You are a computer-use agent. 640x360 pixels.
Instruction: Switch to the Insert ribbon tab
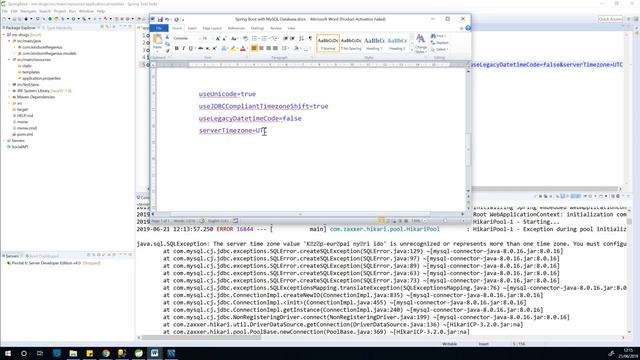[192, 28]
